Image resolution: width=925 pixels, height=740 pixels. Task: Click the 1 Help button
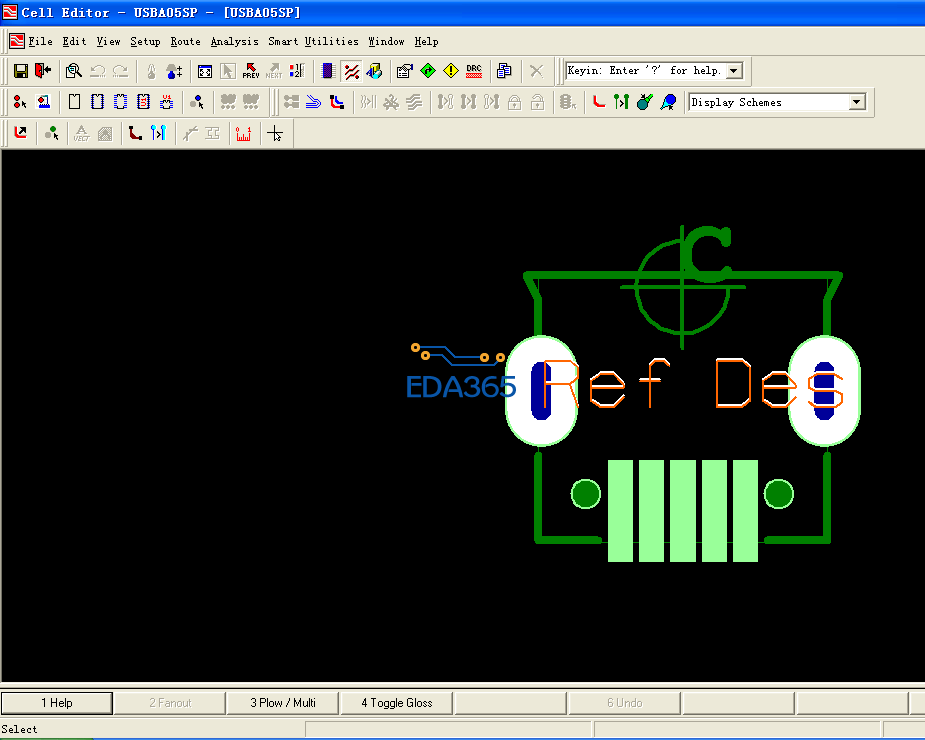[56, 703]
